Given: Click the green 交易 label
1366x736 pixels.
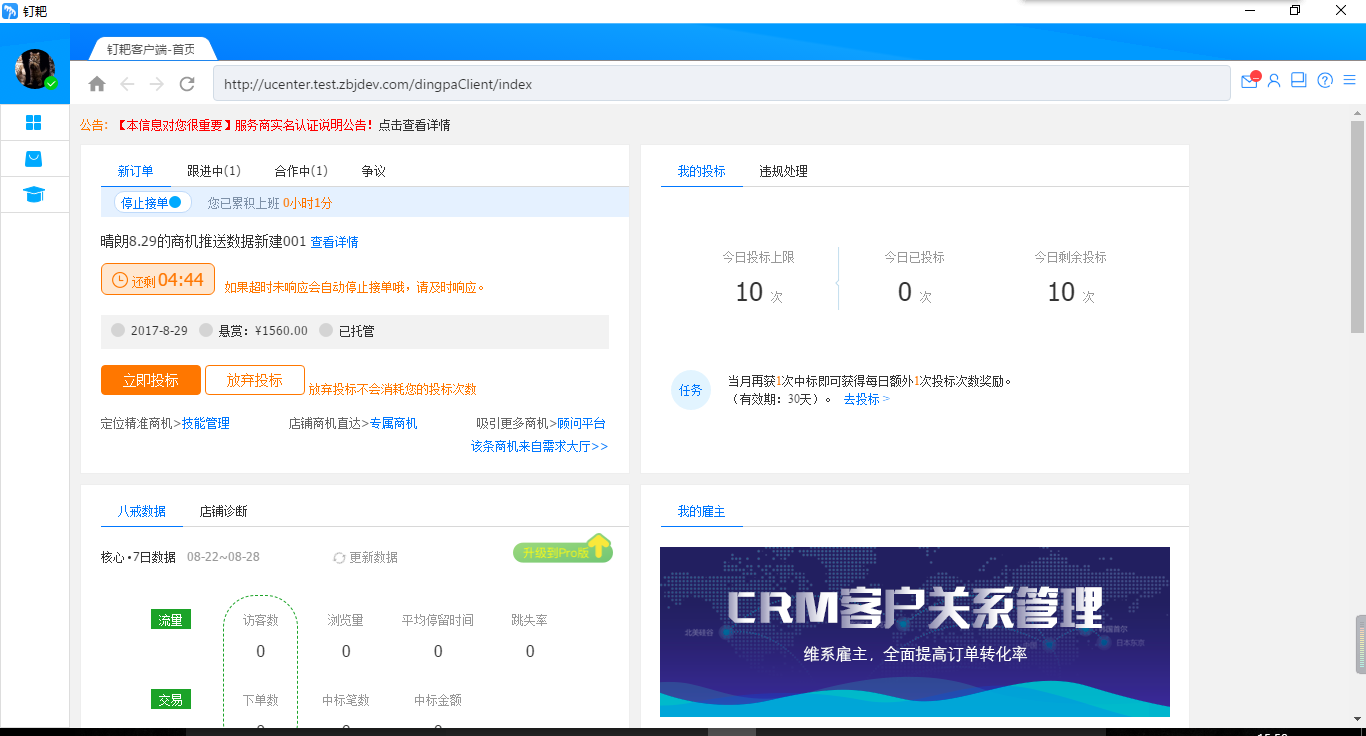Looking at the screenshot, I should click(171, 699).
